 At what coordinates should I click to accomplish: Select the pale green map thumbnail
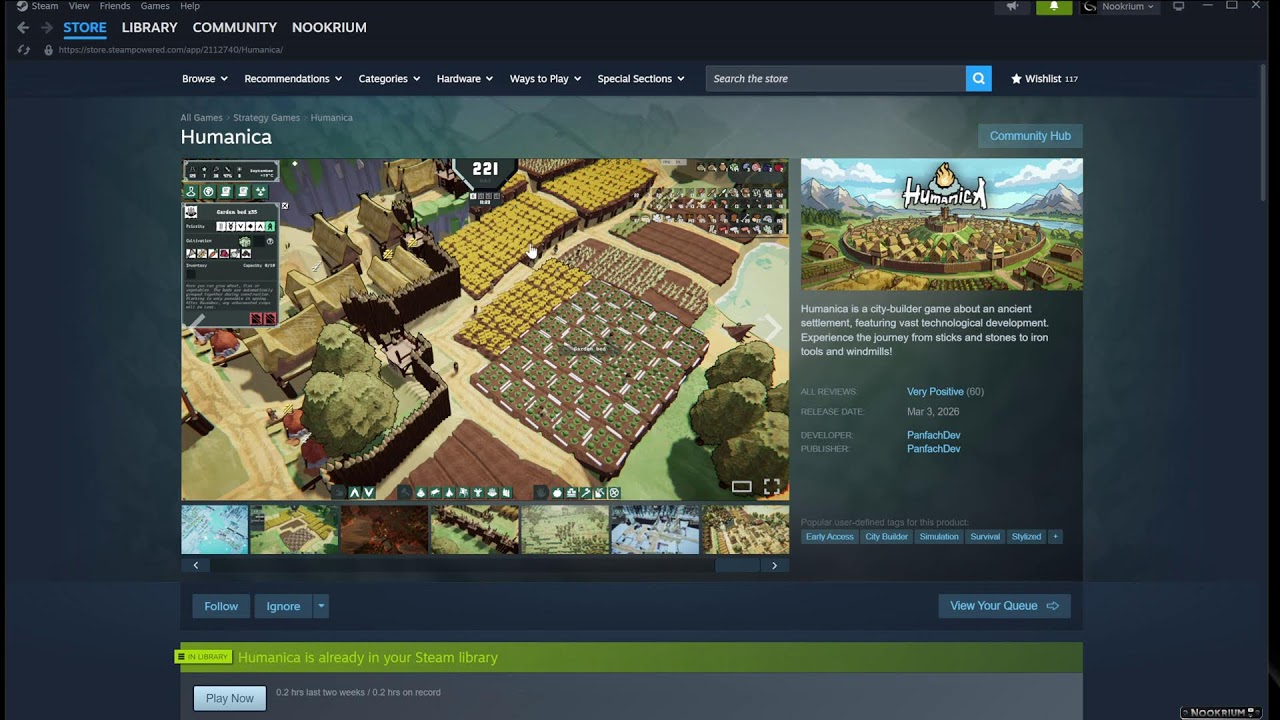[564, 529]
